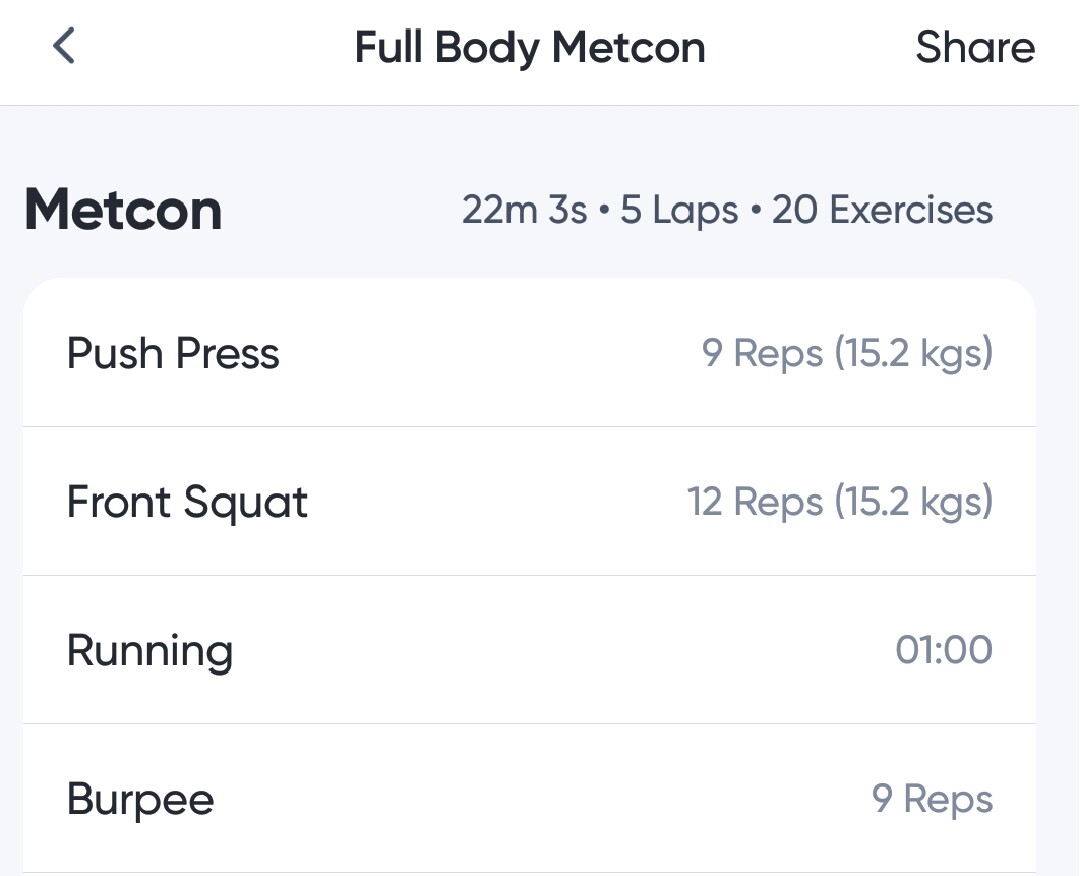Tap the back arrow icon

click(64, 47)
